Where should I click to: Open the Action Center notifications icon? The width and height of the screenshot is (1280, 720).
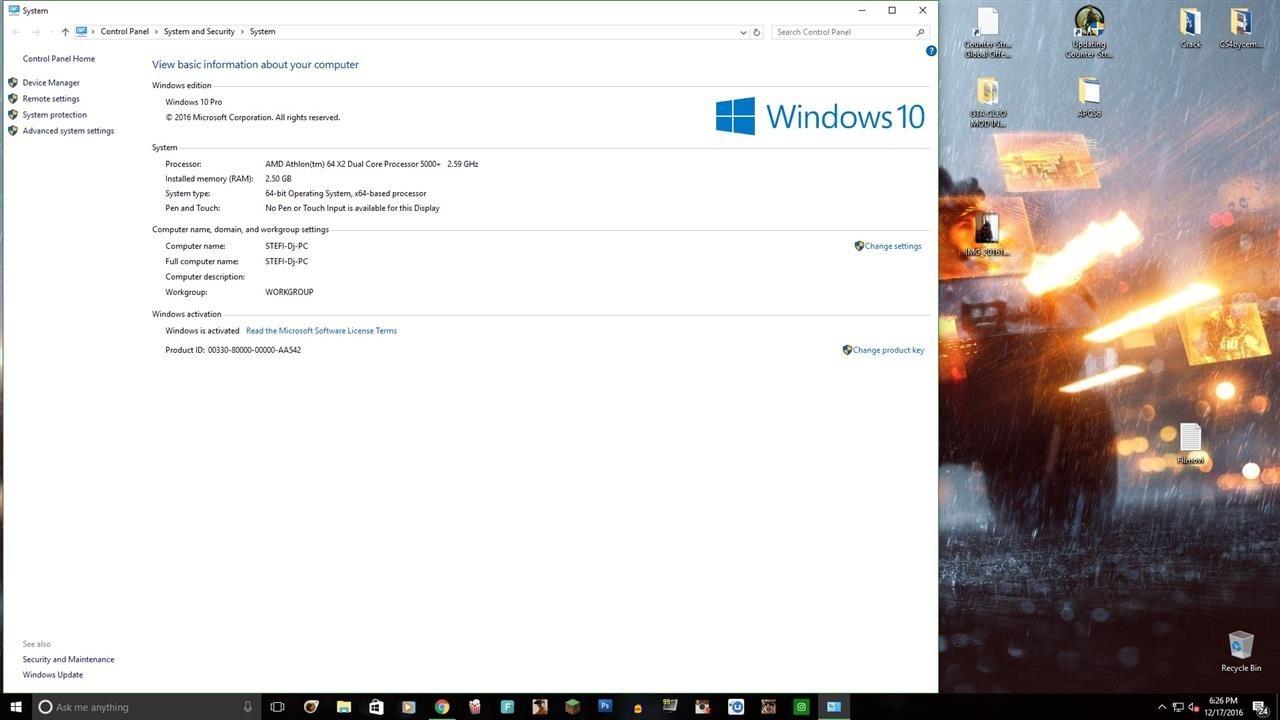(1262, 707)
